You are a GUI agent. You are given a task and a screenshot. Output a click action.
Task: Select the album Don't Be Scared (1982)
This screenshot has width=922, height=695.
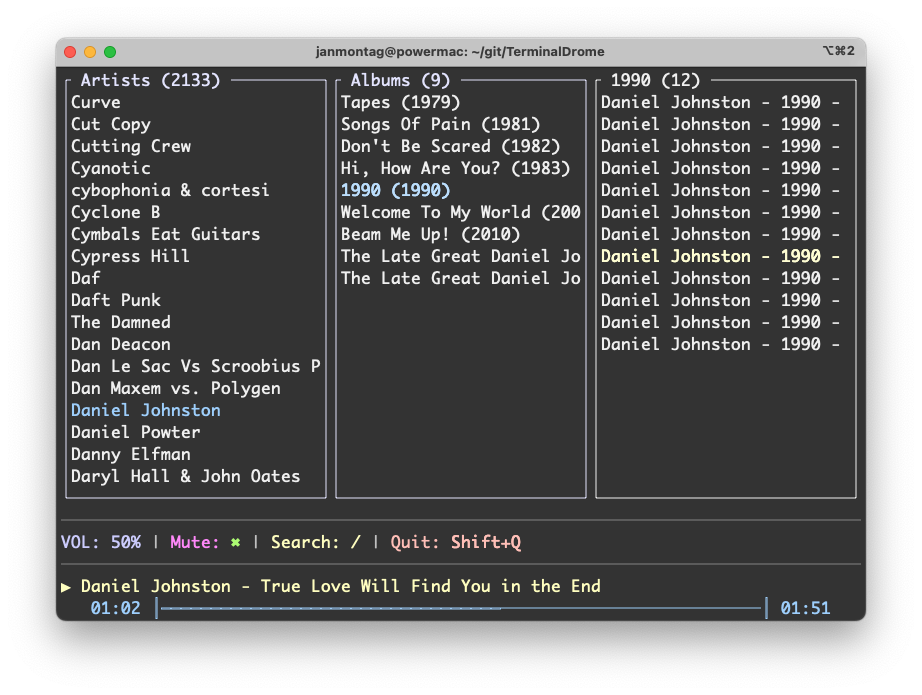click(450, 146)
